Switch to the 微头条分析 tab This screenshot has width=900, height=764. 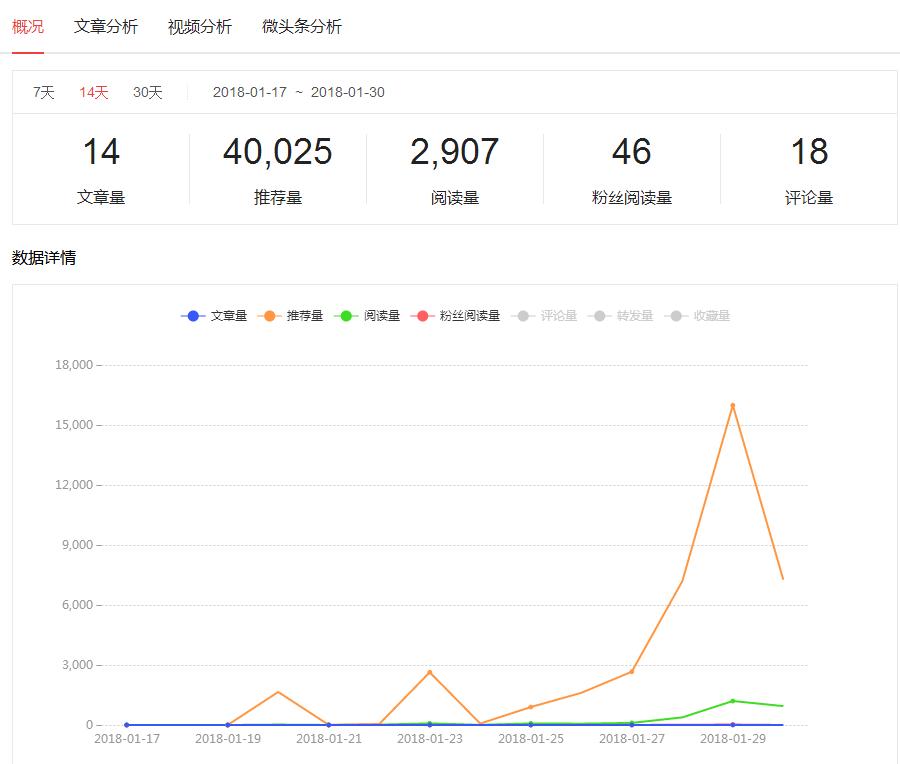coord(302,27)
